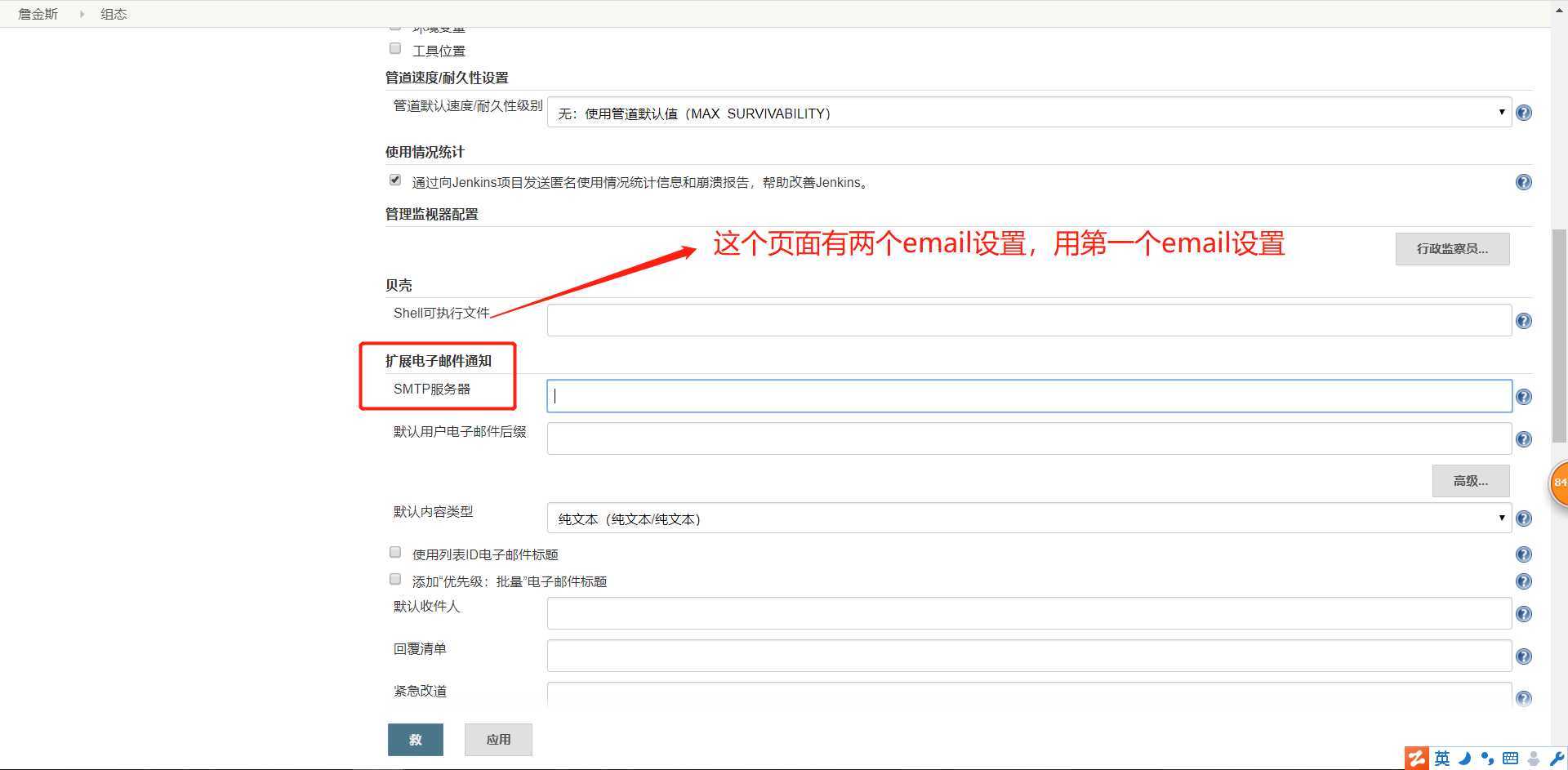Image resolution: width=1568 pixels, height=770 pixels.
Task: Click the 扩展电子邮件通知 section heading
Action: click(x=439, y=361)
